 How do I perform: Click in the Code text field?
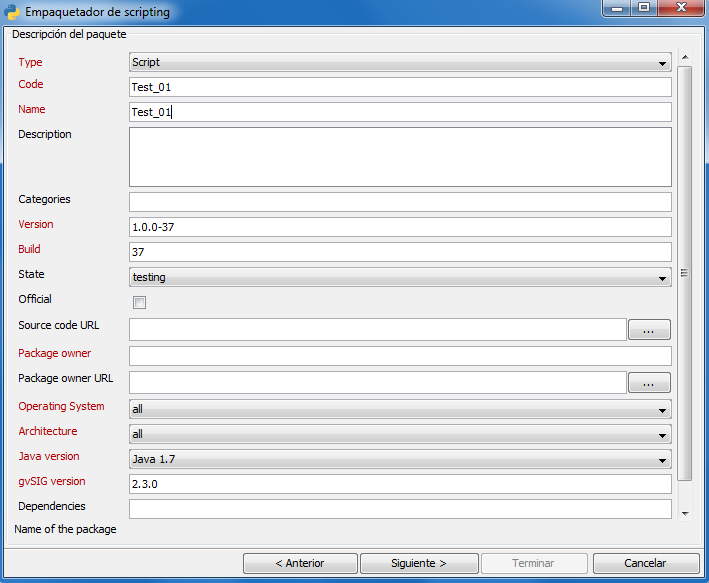(x=400, y=87)
